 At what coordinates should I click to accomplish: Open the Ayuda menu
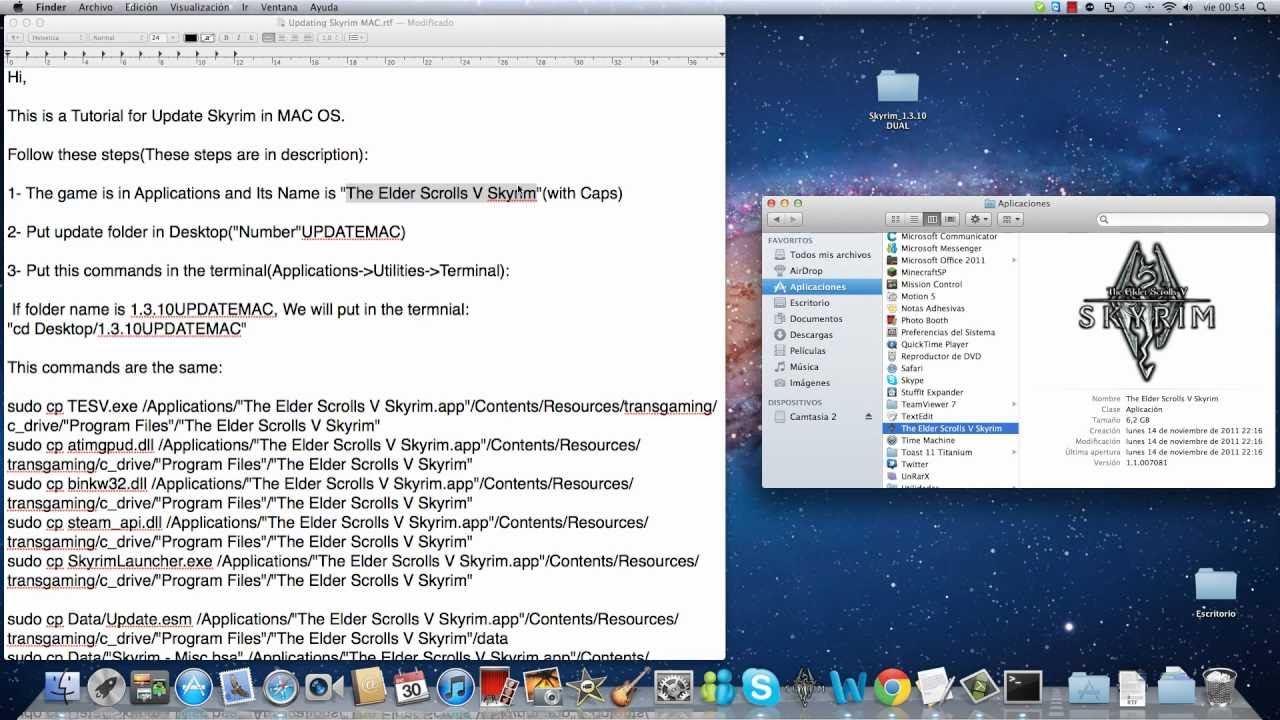324,7
